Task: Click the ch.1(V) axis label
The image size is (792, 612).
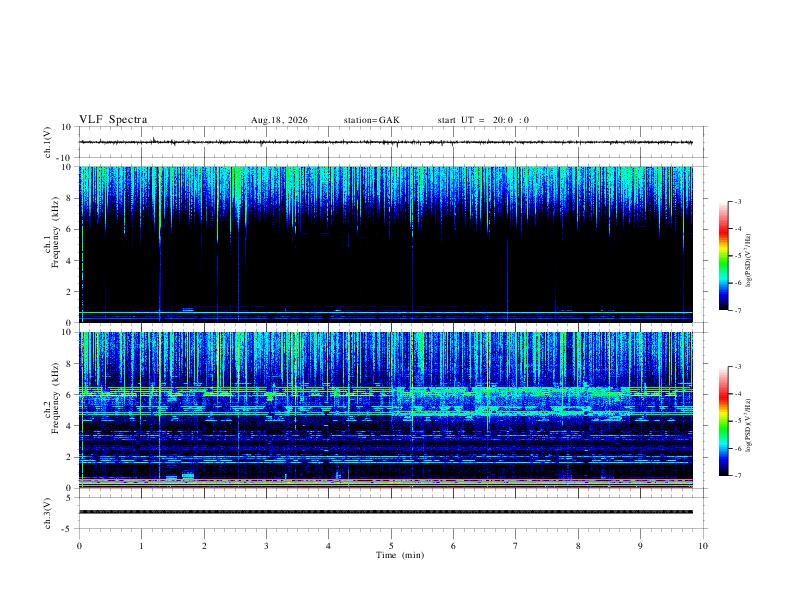Action: [48, 142]
